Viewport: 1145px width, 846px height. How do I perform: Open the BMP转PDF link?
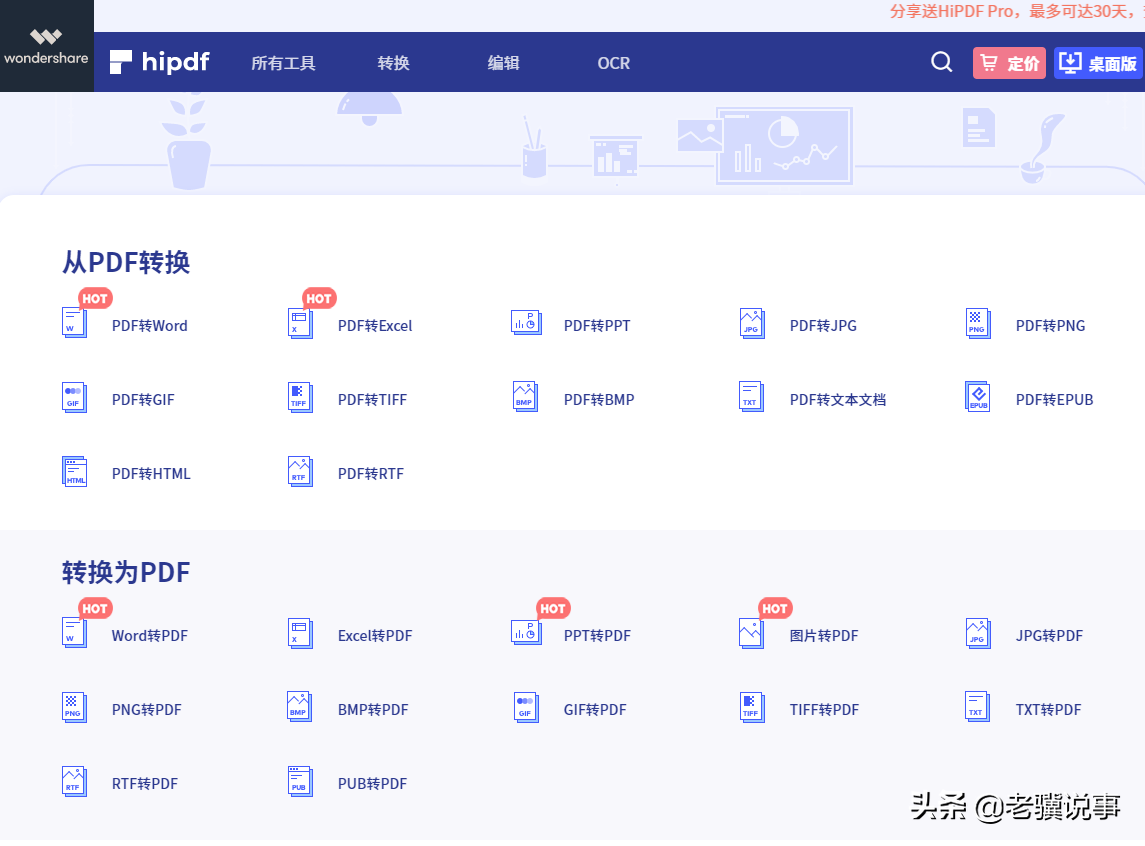[x=373, y=710]
